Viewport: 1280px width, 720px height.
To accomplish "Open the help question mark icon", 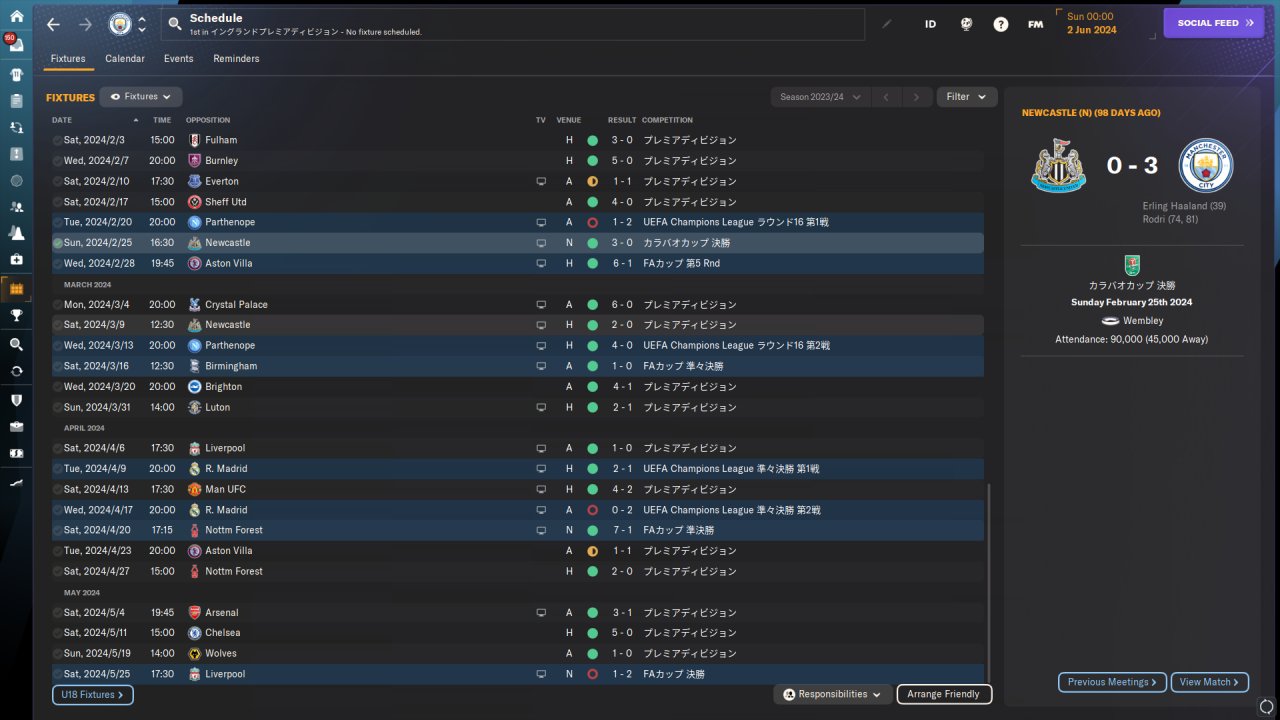I will pyautogui.click(x=1001, y=24).
